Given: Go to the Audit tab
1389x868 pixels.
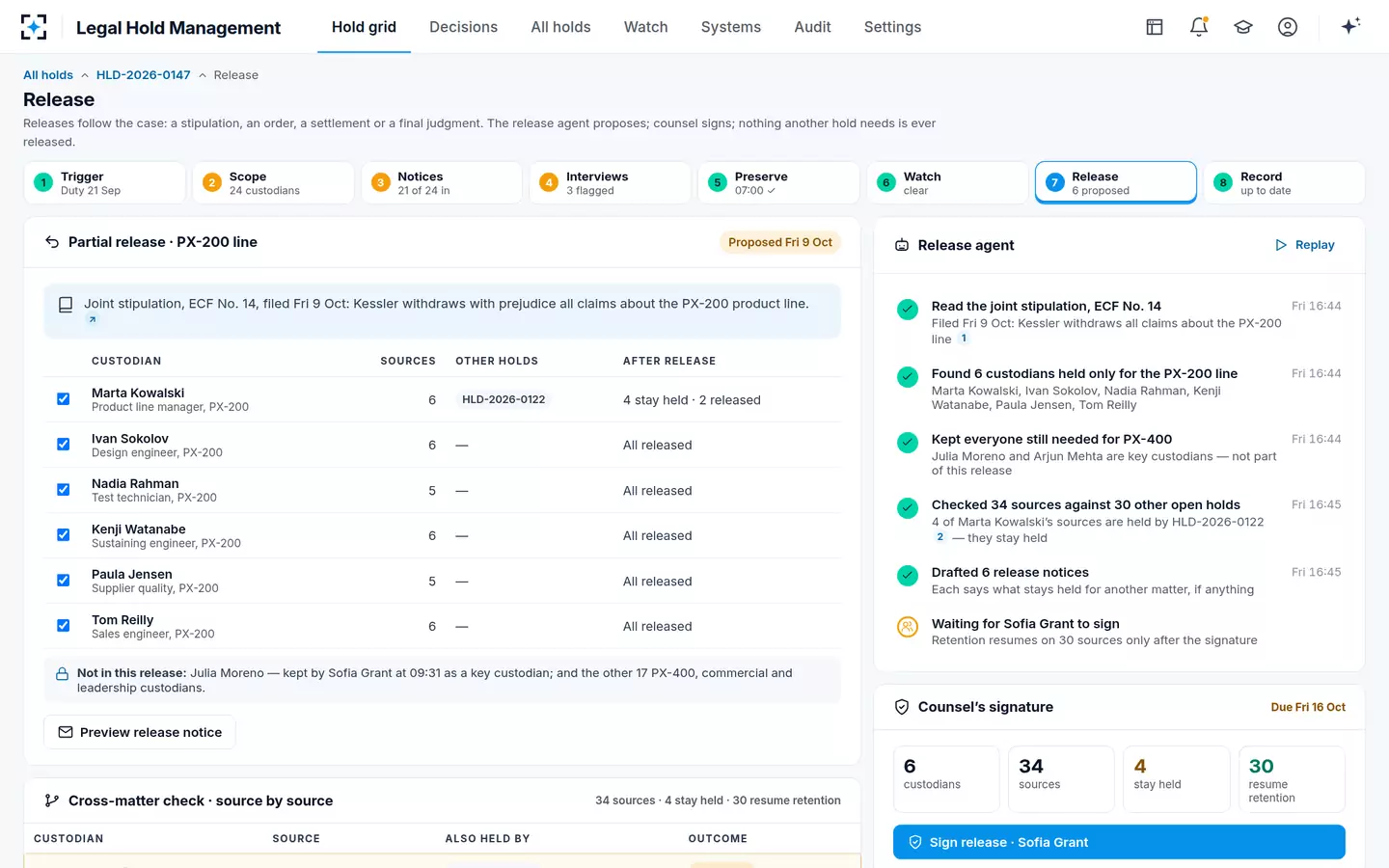Looking at the screenshot, I should coord(812,27).
